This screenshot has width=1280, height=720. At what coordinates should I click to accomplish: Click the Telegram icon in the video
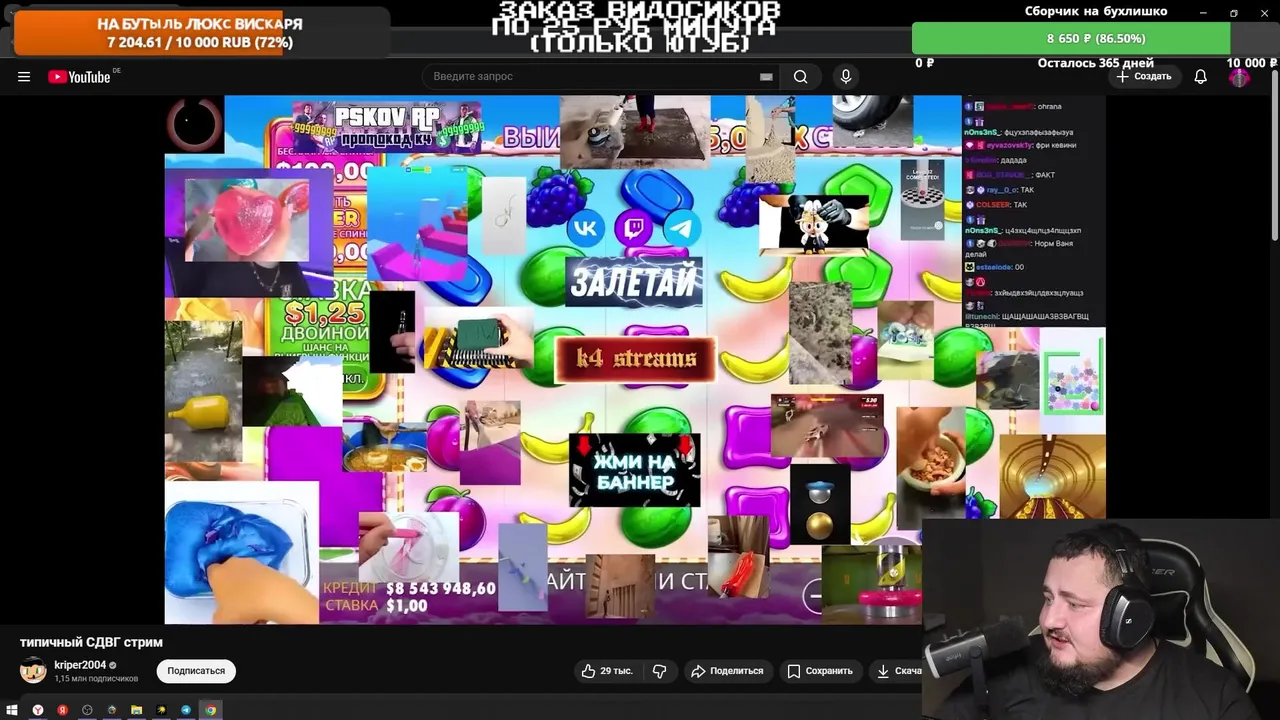coord(682,229)
